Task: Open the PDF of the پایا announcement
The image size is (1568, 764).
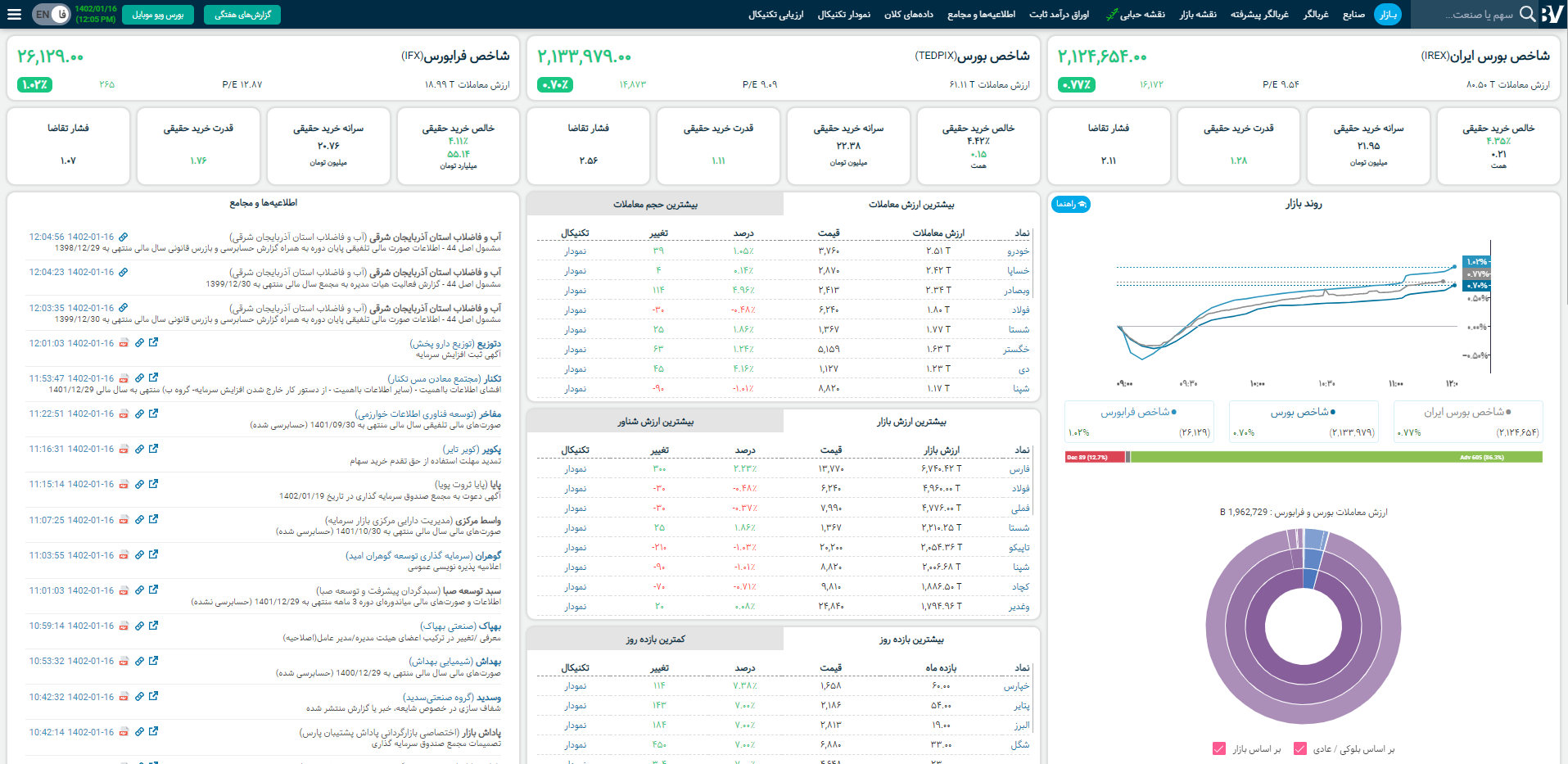Action: pyautogui.click(x=124, y=484)
